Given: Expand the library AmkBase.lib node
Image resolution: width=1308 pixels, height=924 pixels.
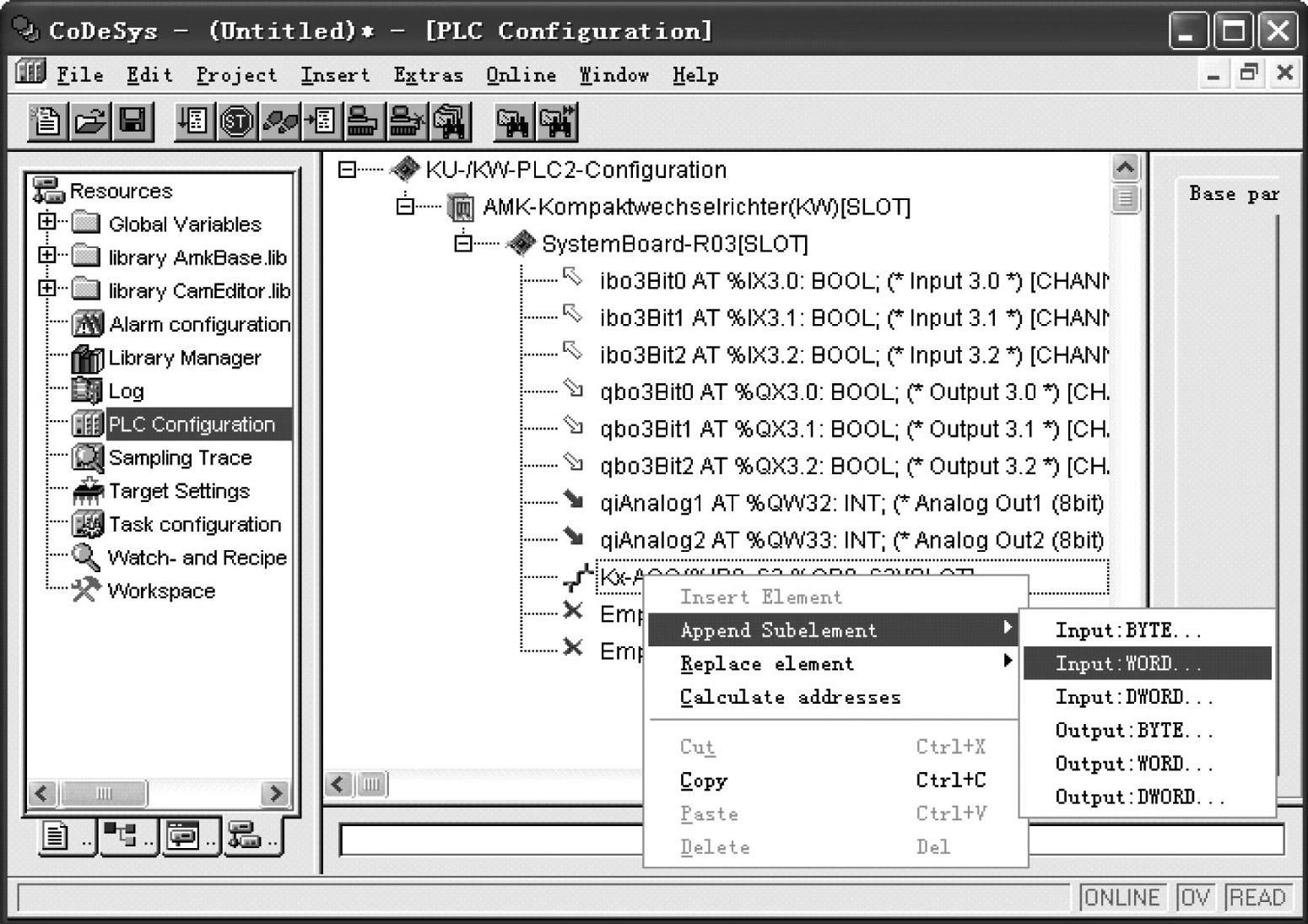Looking at the screenshot, I should pos(47,255).
